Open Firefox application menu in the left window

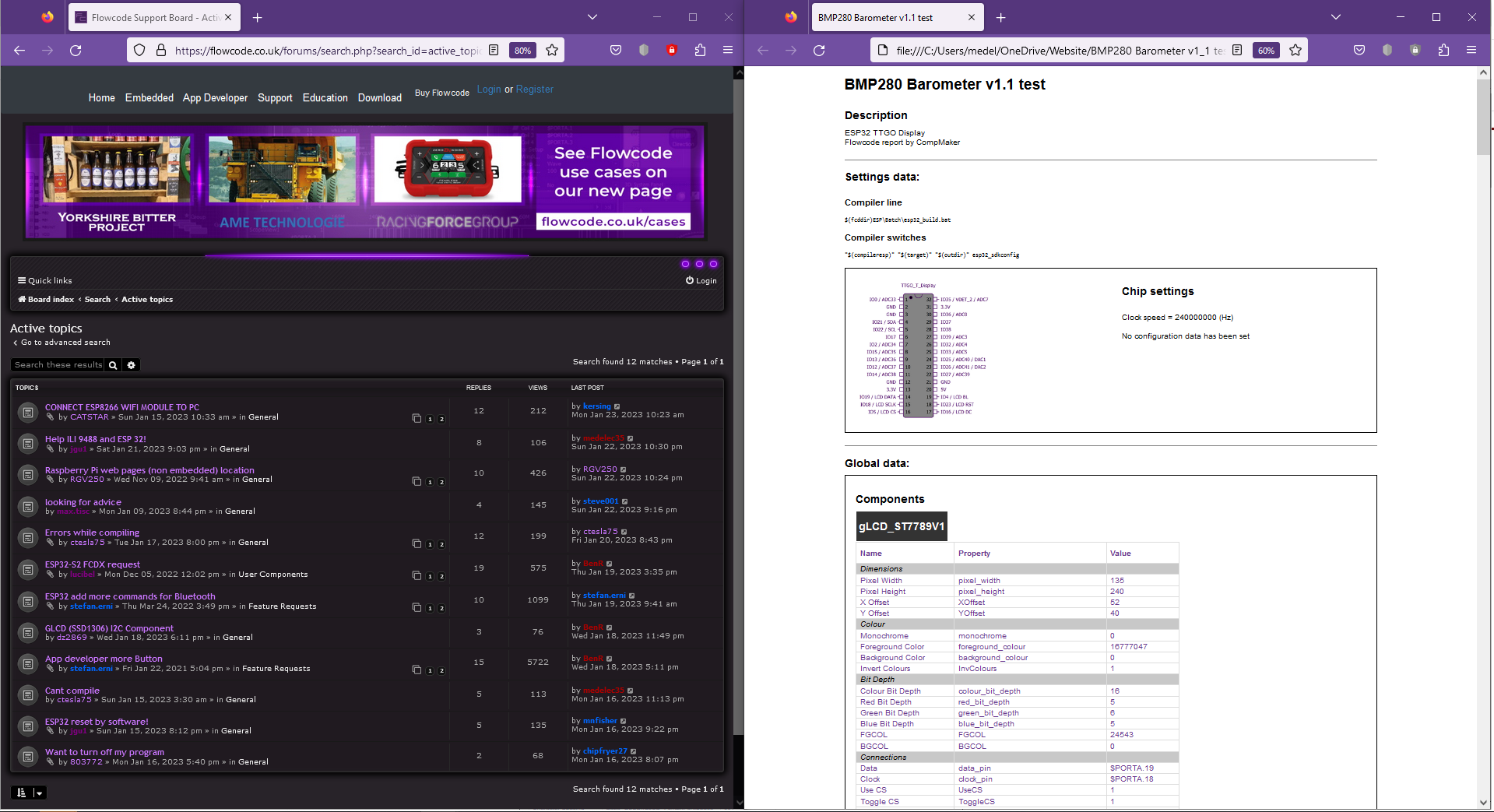pos(728,51)
